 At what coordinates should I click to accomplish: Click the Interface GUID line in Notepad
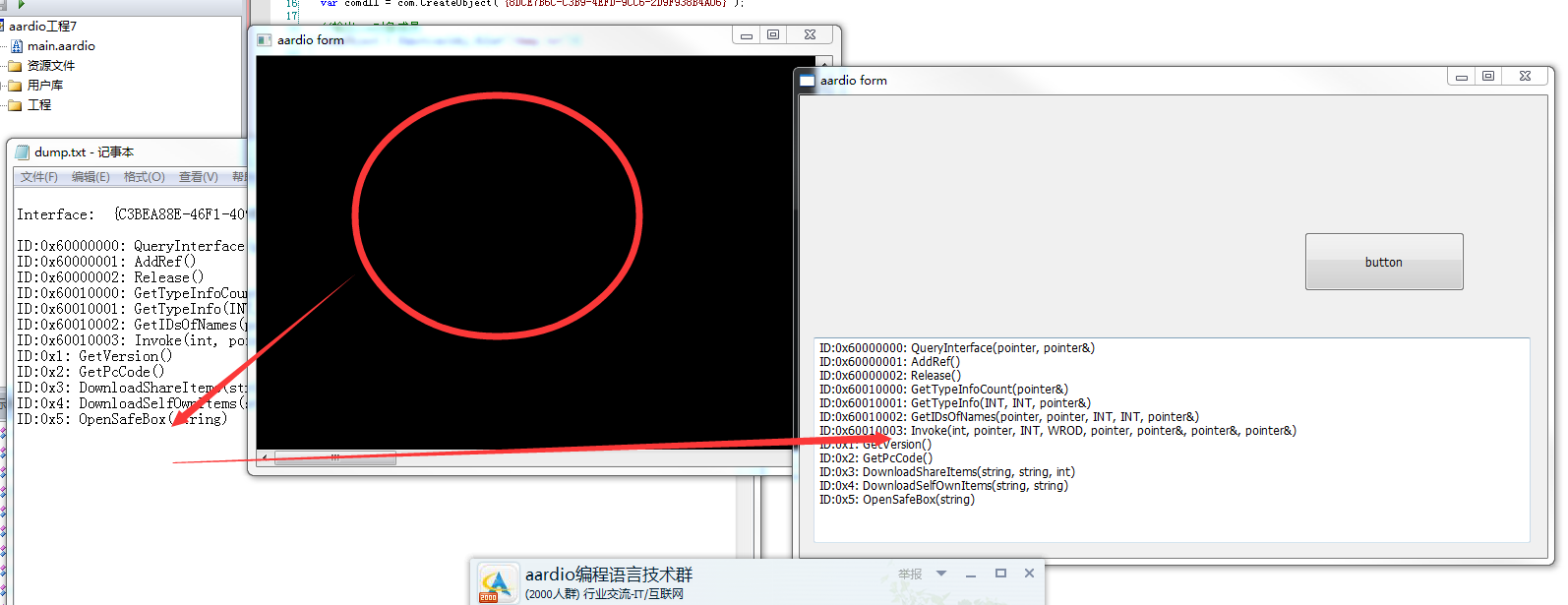point(132,214)
